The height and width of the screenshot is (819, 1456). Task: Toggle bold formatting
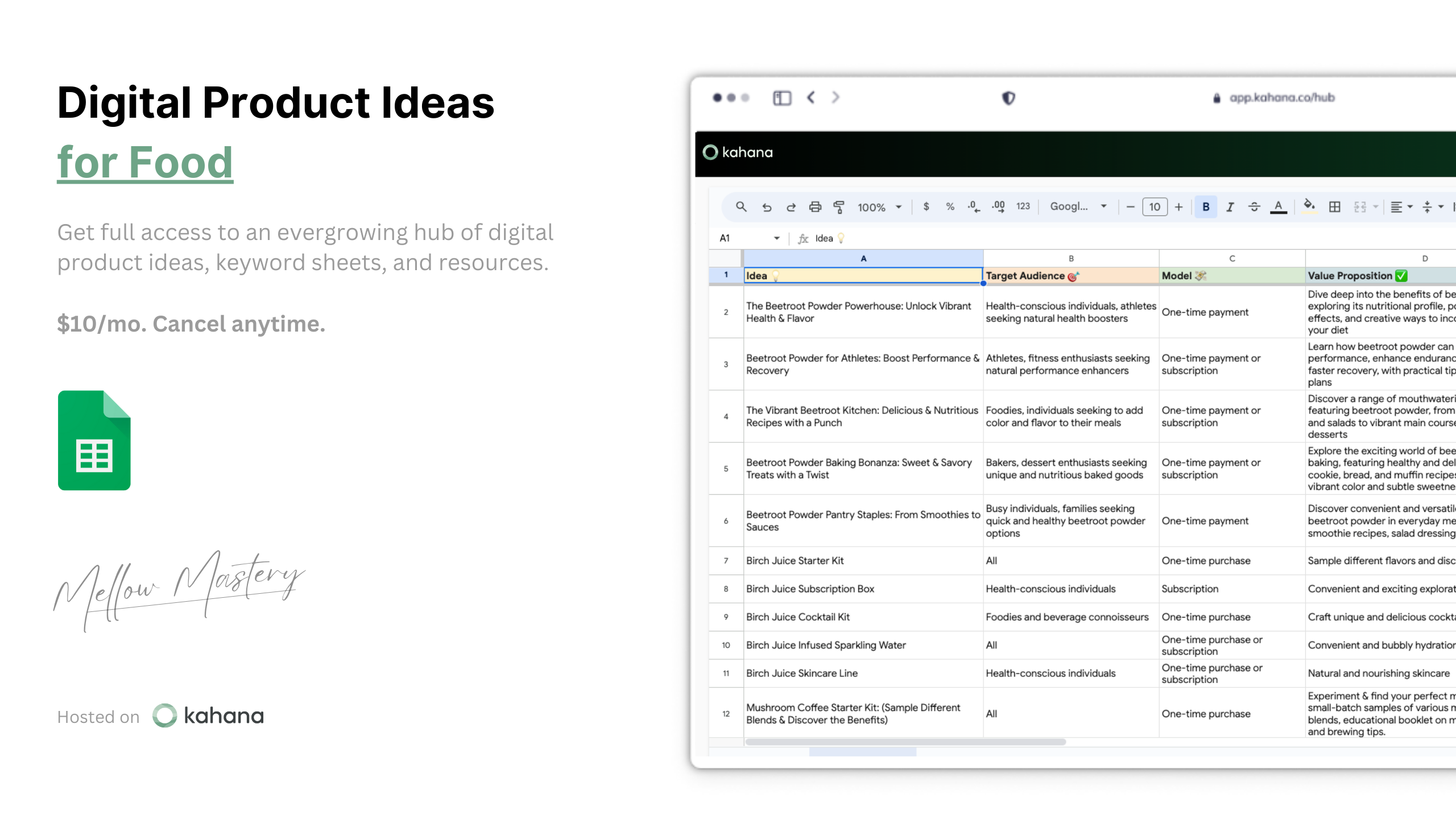pyautogui.click(x=1206, y=207)
